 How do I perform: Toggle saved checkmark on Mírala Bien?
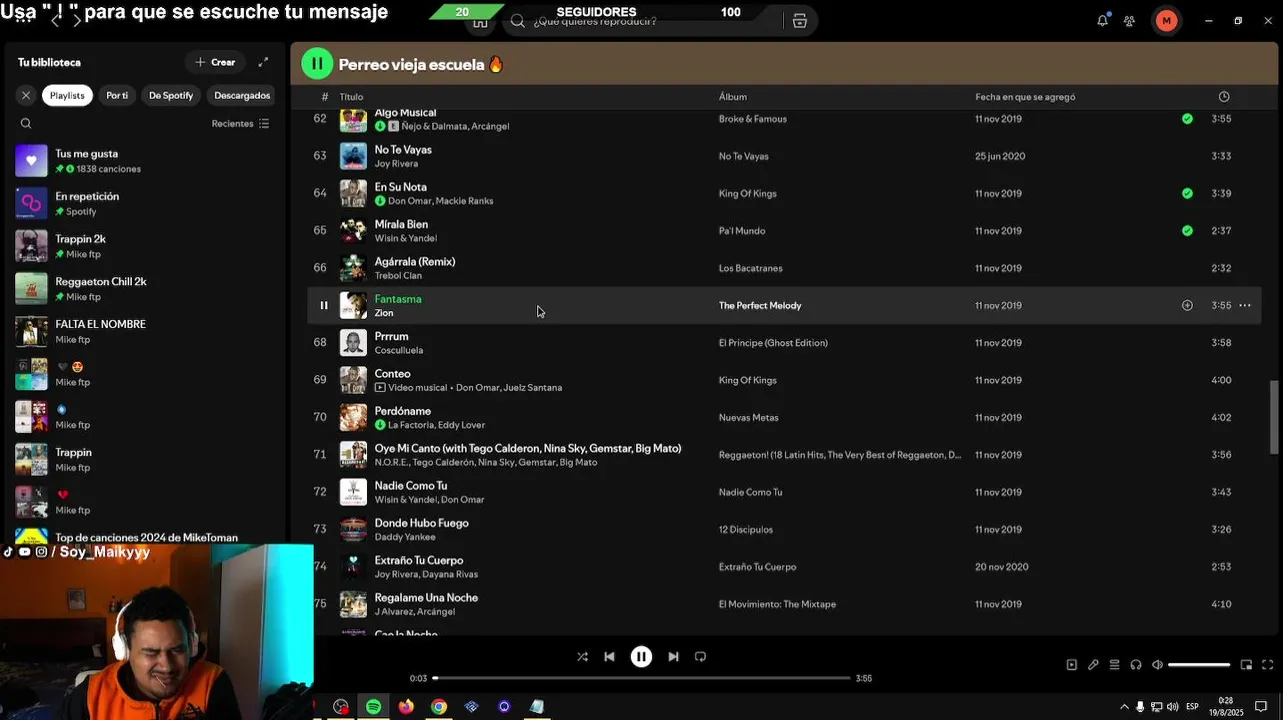pos(1187,230)
